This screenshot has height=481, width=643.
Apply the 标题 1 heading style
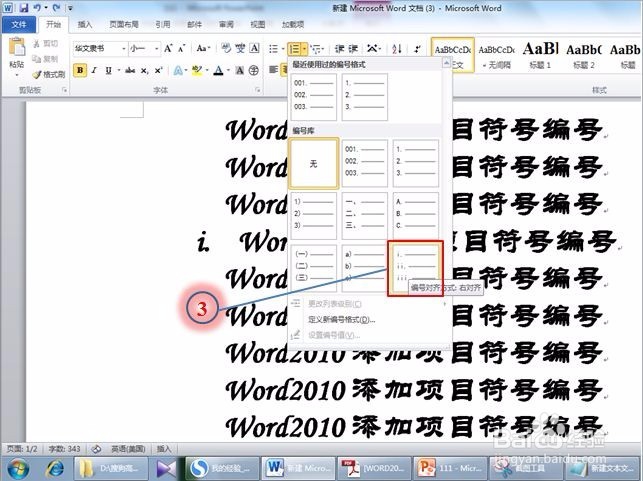[540, 55]
